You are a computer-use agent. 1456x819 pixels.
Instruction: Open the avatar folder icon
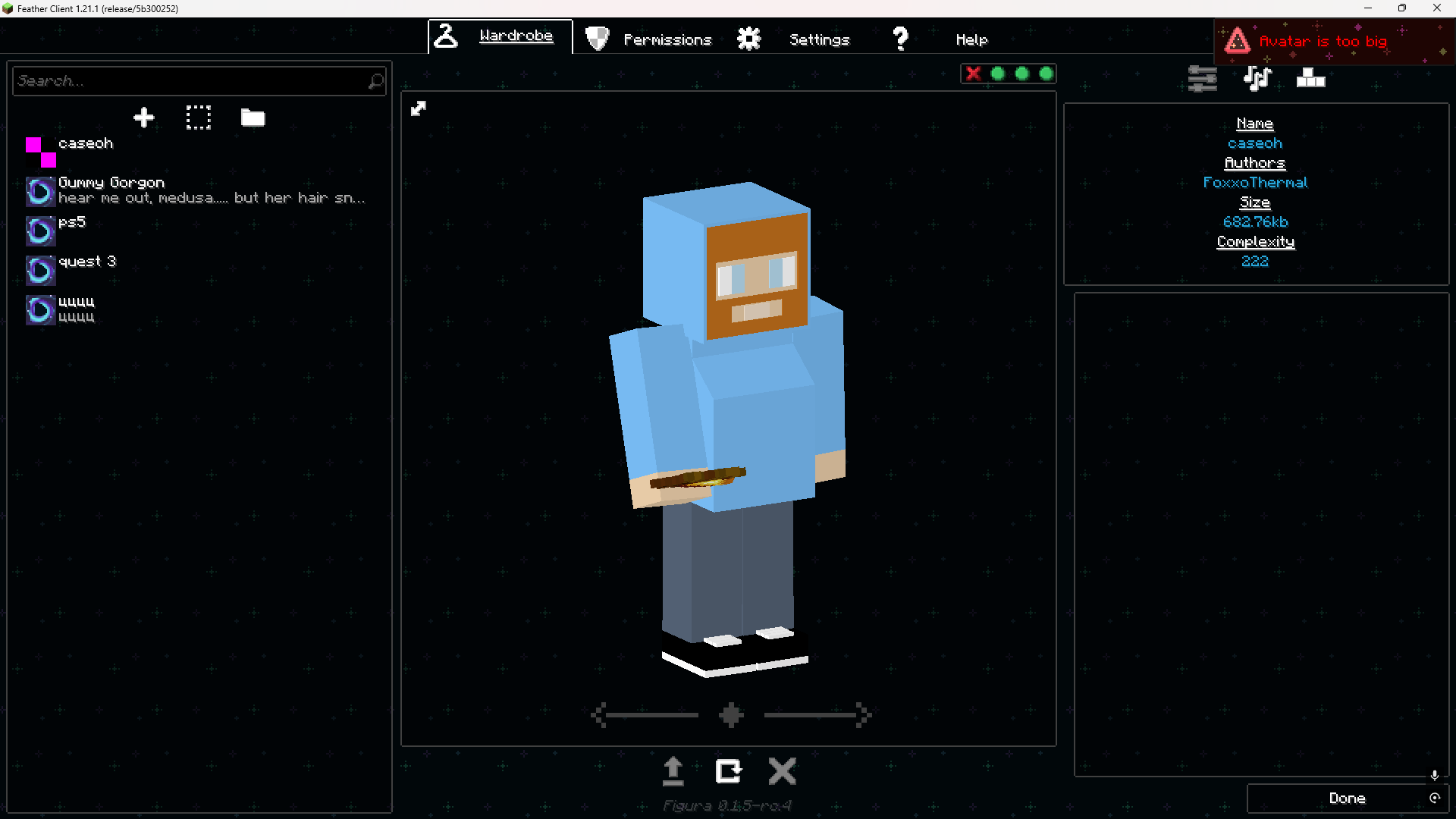(253, 118)
